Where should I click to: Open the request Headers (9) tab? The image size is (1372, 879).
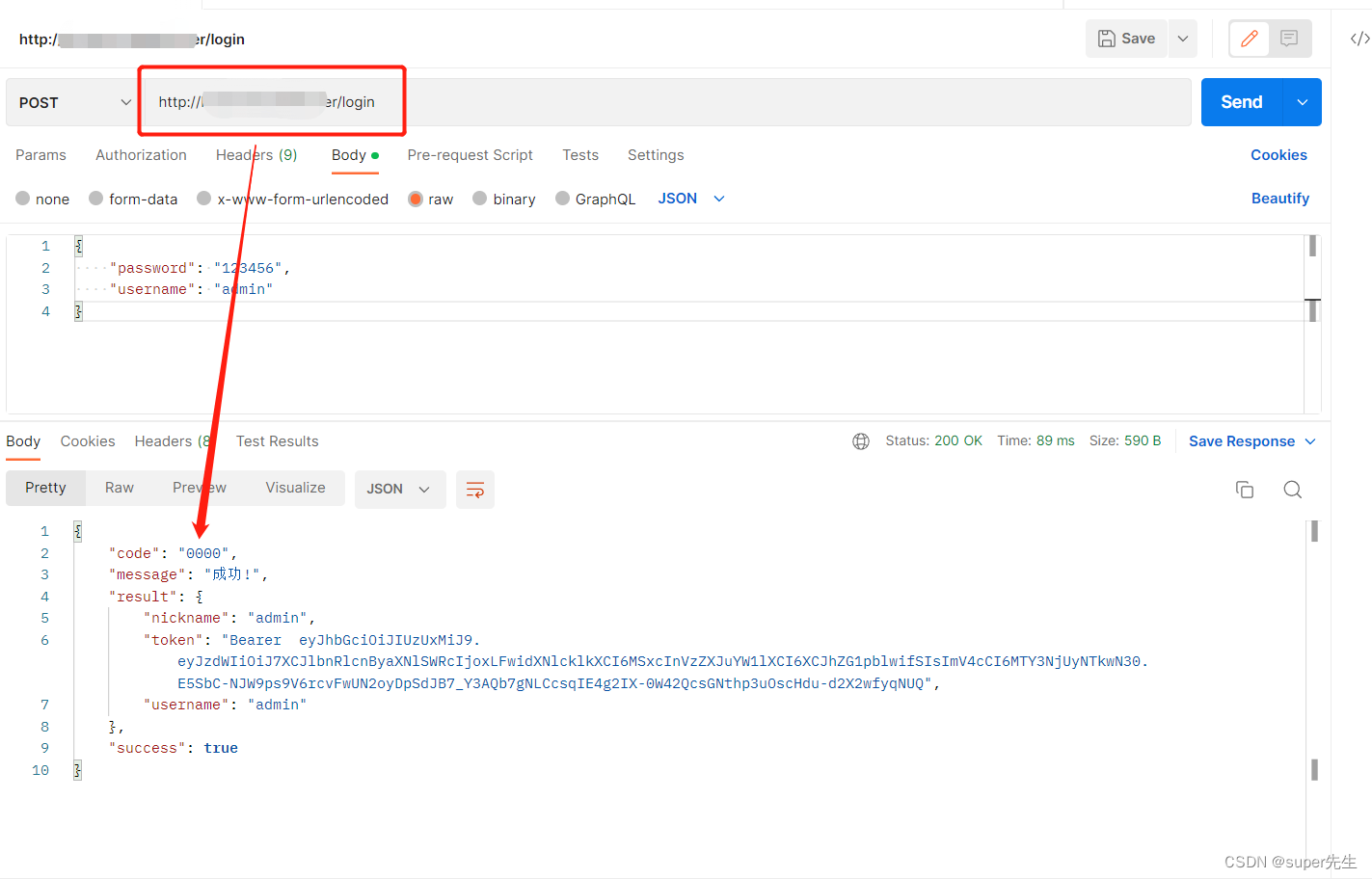click(x=256, y=155)
